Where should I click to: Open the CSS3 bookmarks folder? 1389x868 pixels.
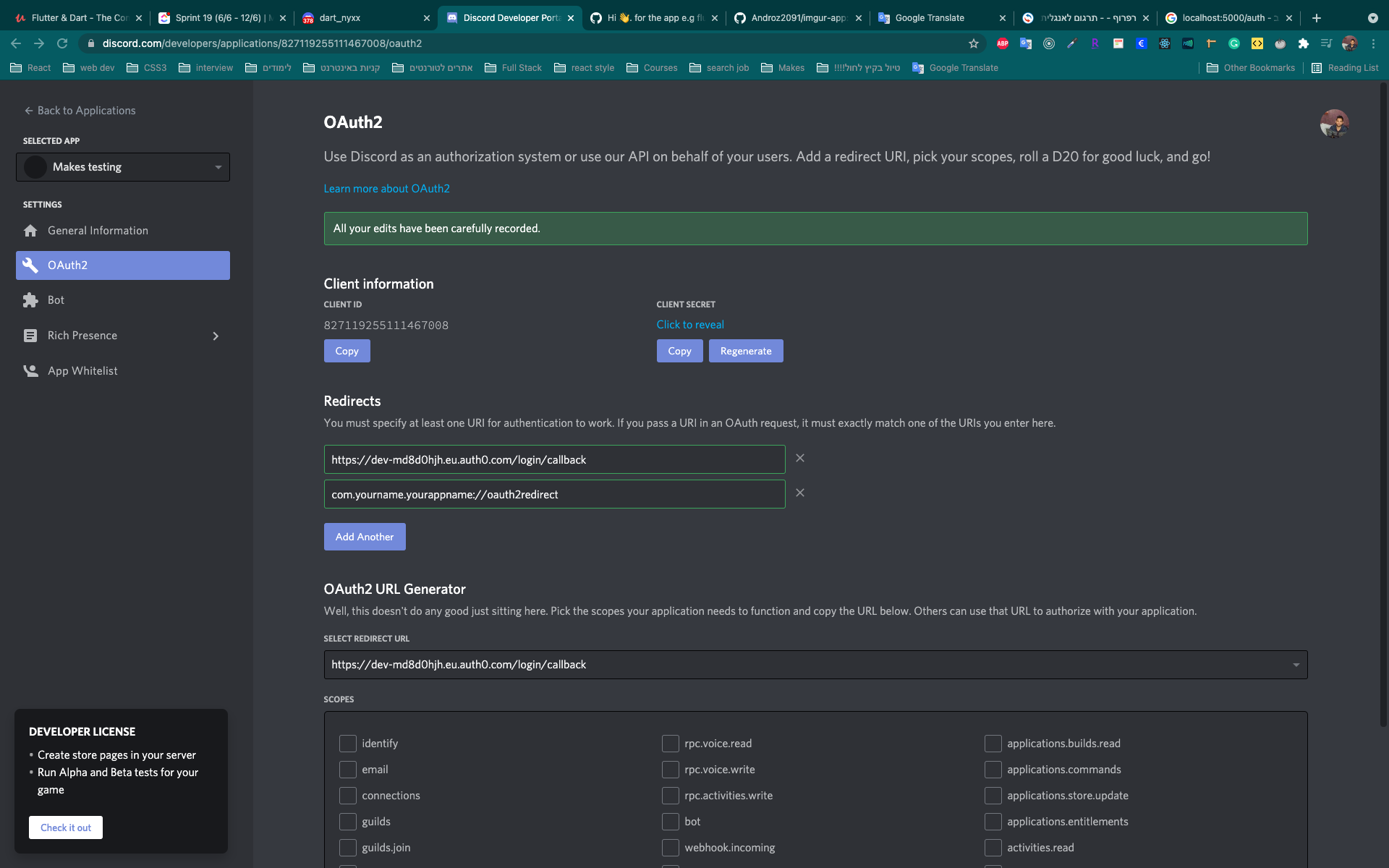point(147,68)
